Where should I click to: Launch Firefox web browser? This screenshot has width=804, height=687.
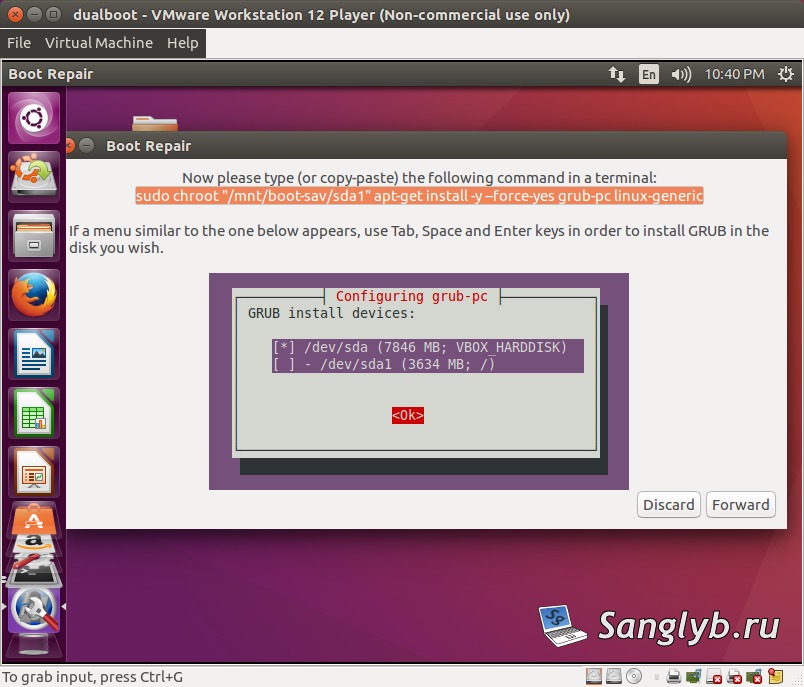click(x=34, y=295)
